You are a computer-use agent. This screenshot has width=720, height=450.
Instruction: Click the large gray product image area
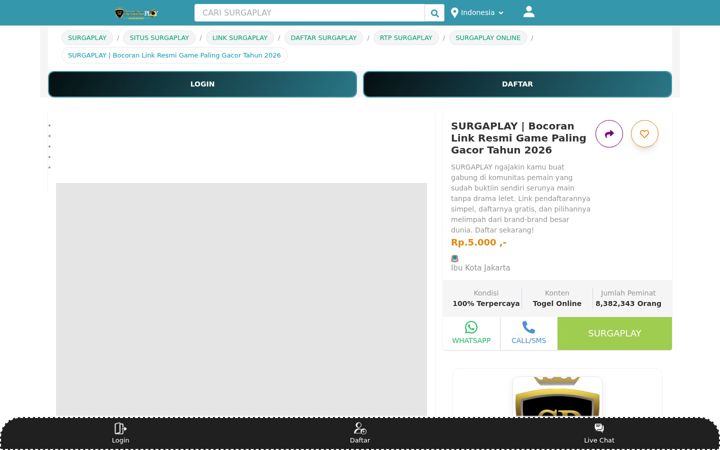[242, 300]
